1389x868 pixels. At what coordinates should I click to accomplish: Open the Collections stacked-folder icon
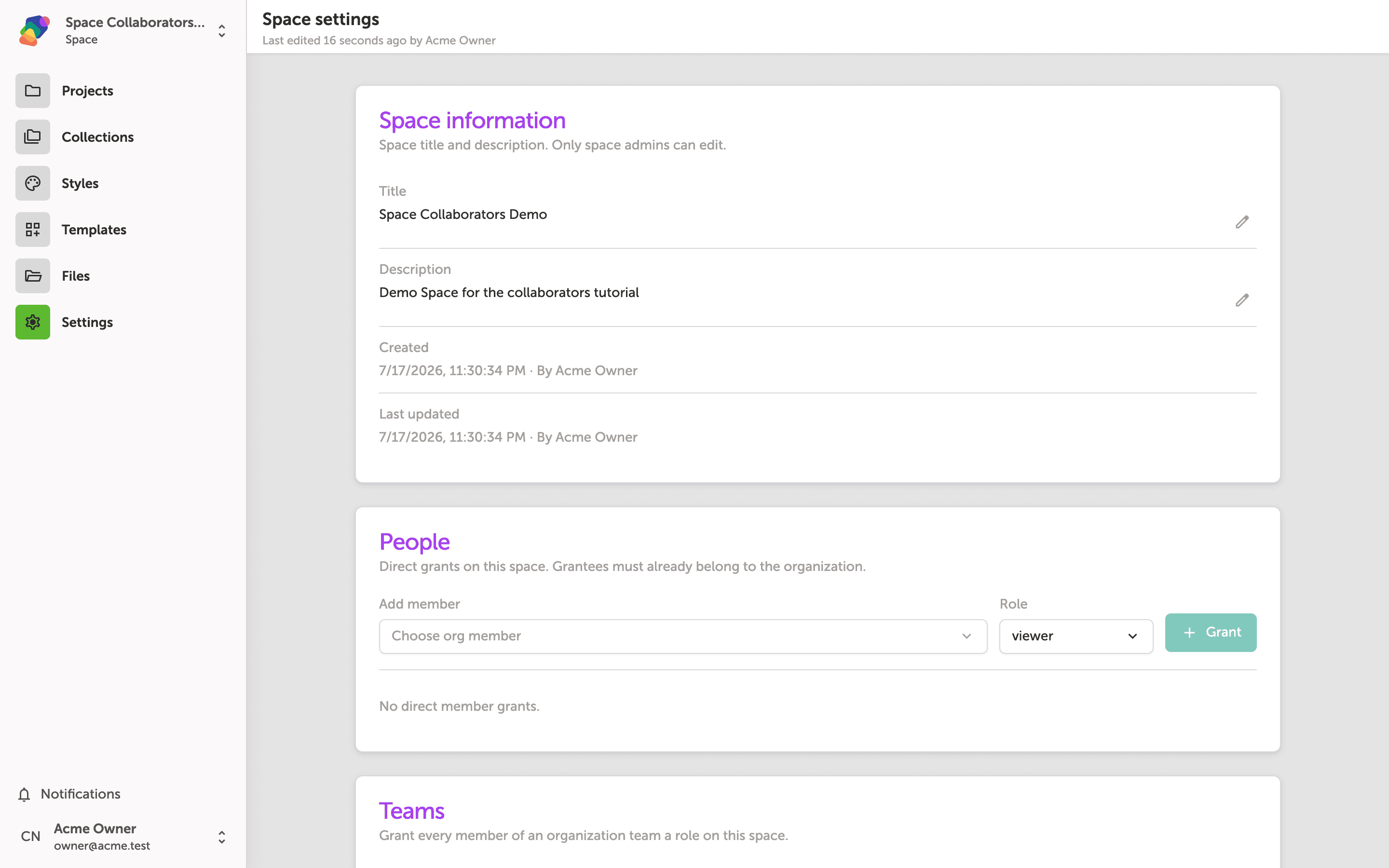33,136
